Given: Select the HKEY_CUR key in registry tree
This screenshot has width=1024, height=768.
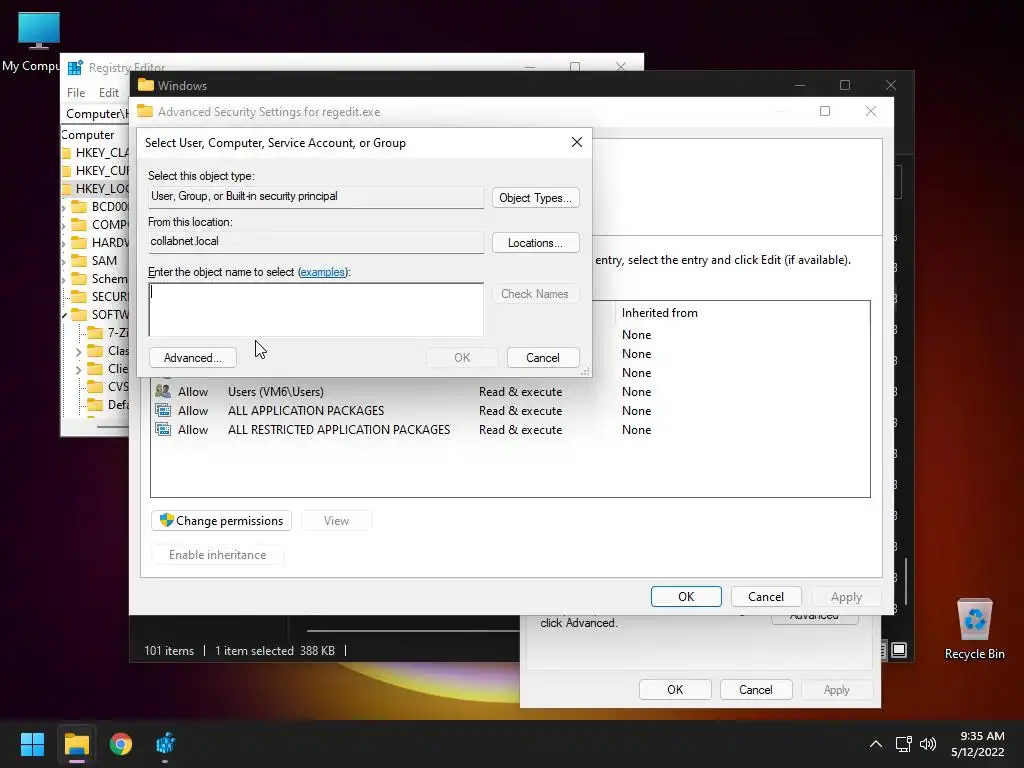Looking at the screenshot, I should [102, 170].
